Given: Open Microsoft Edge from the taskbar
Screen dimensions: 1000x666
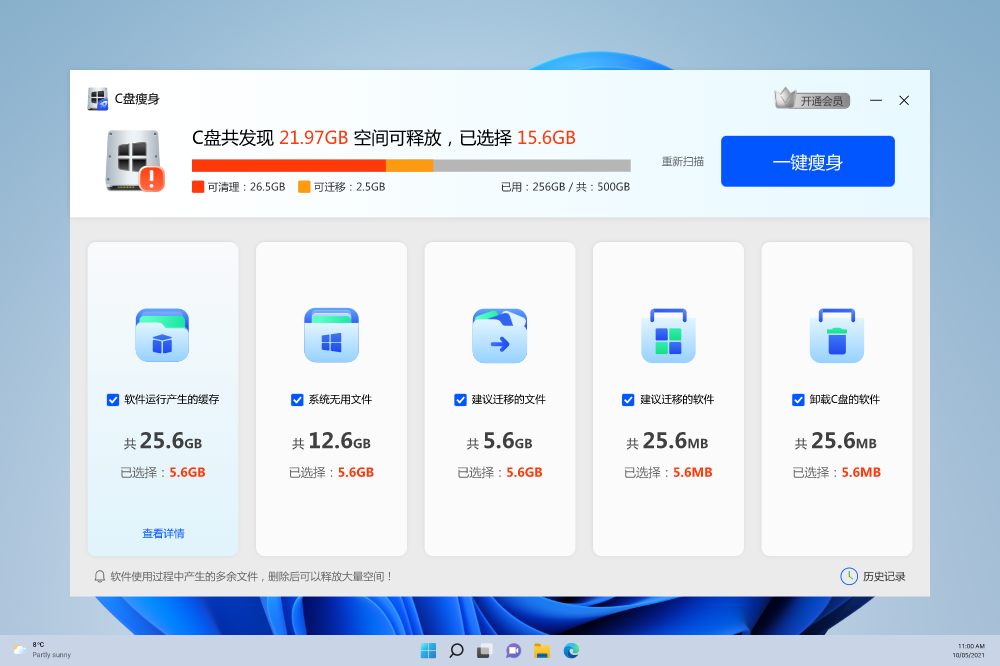Looking at the screenshot, I should click(x=571, y=651).
